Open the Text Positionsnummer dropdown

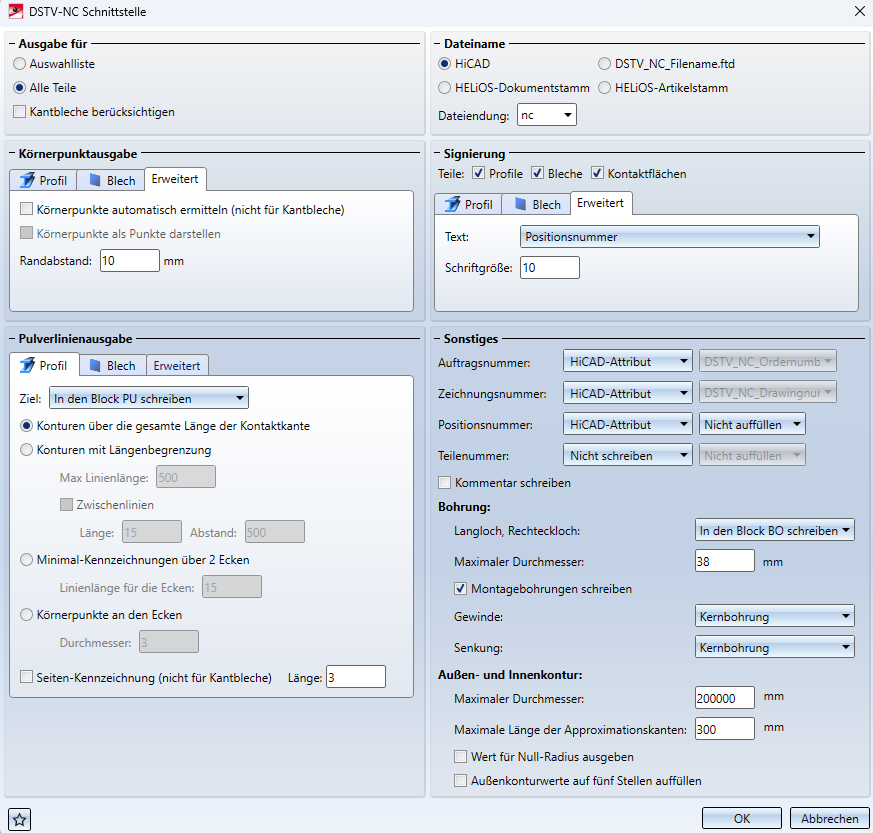[x=669, y=237]
